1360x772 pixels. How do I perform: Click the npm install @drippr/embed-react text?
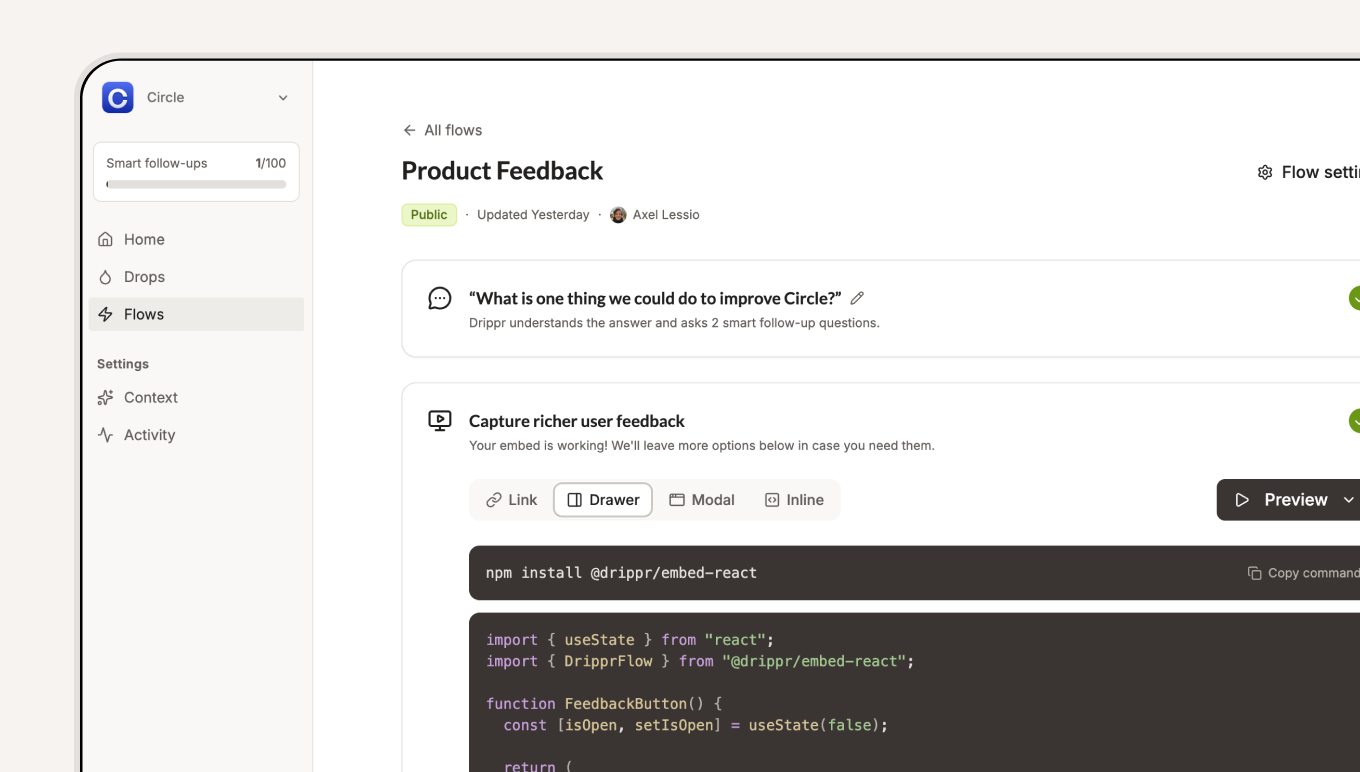[621, 573]
